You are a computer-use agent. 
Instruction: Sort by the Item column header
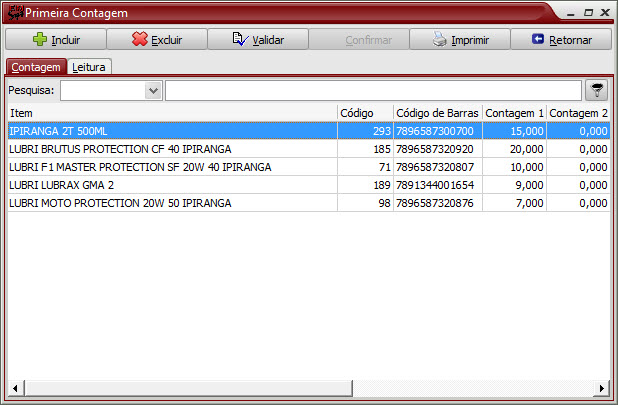click(173, 113)
